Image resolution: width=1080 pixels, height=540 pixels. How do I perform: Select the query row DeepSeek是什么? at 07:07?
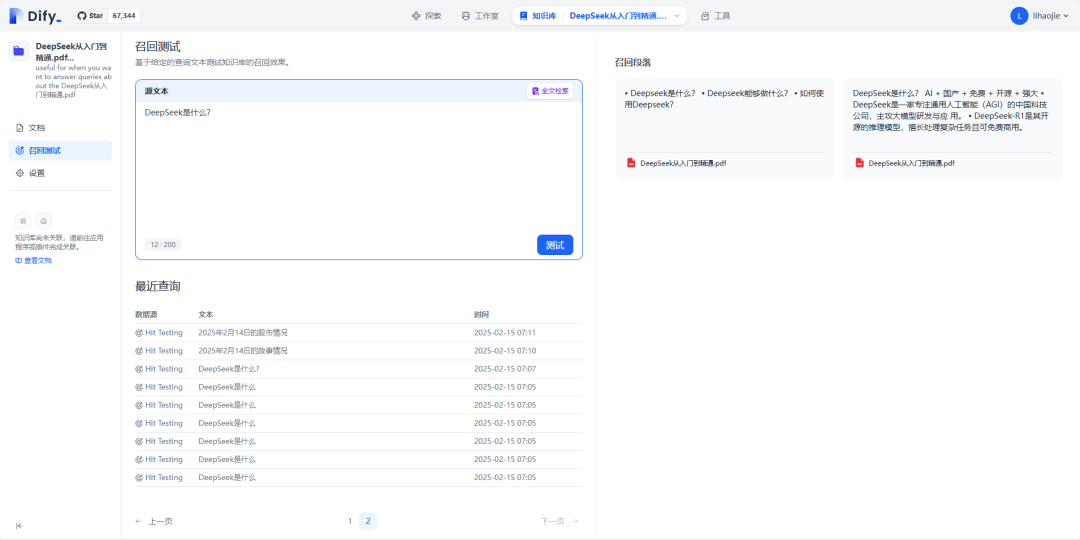coord(359,369)
